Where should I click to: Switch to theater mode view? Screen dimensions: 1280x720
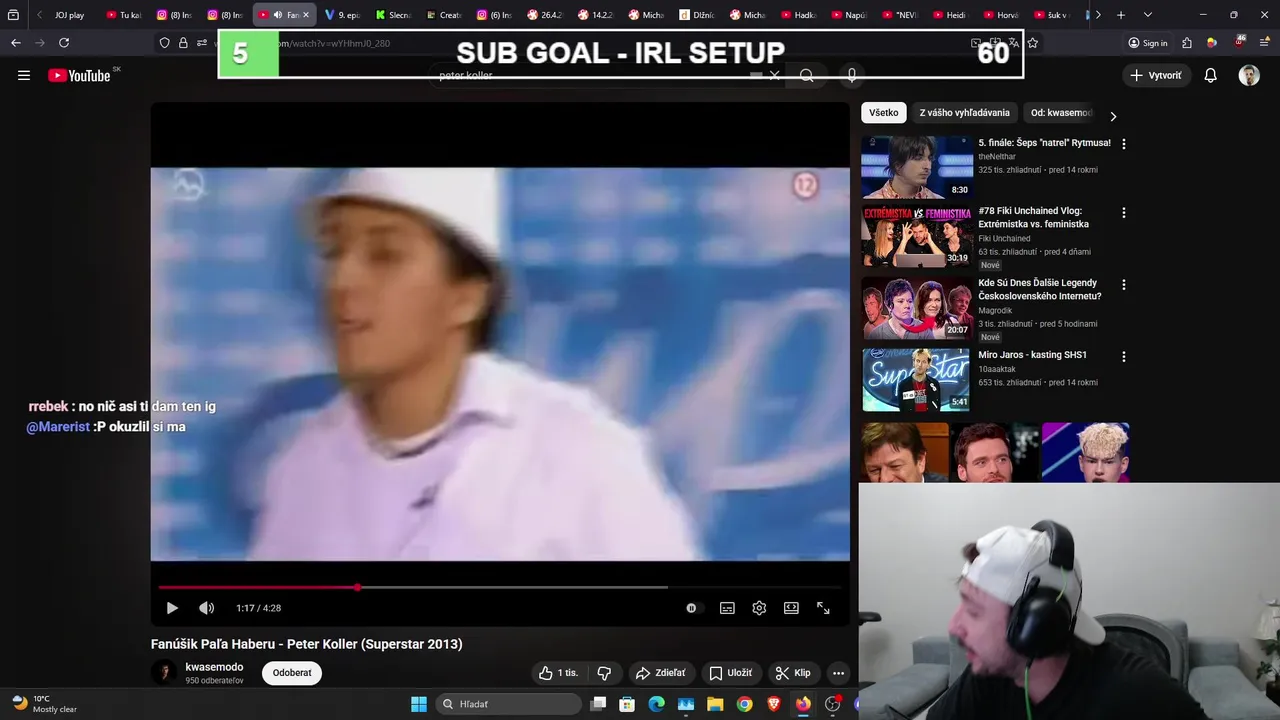(791, 608)
